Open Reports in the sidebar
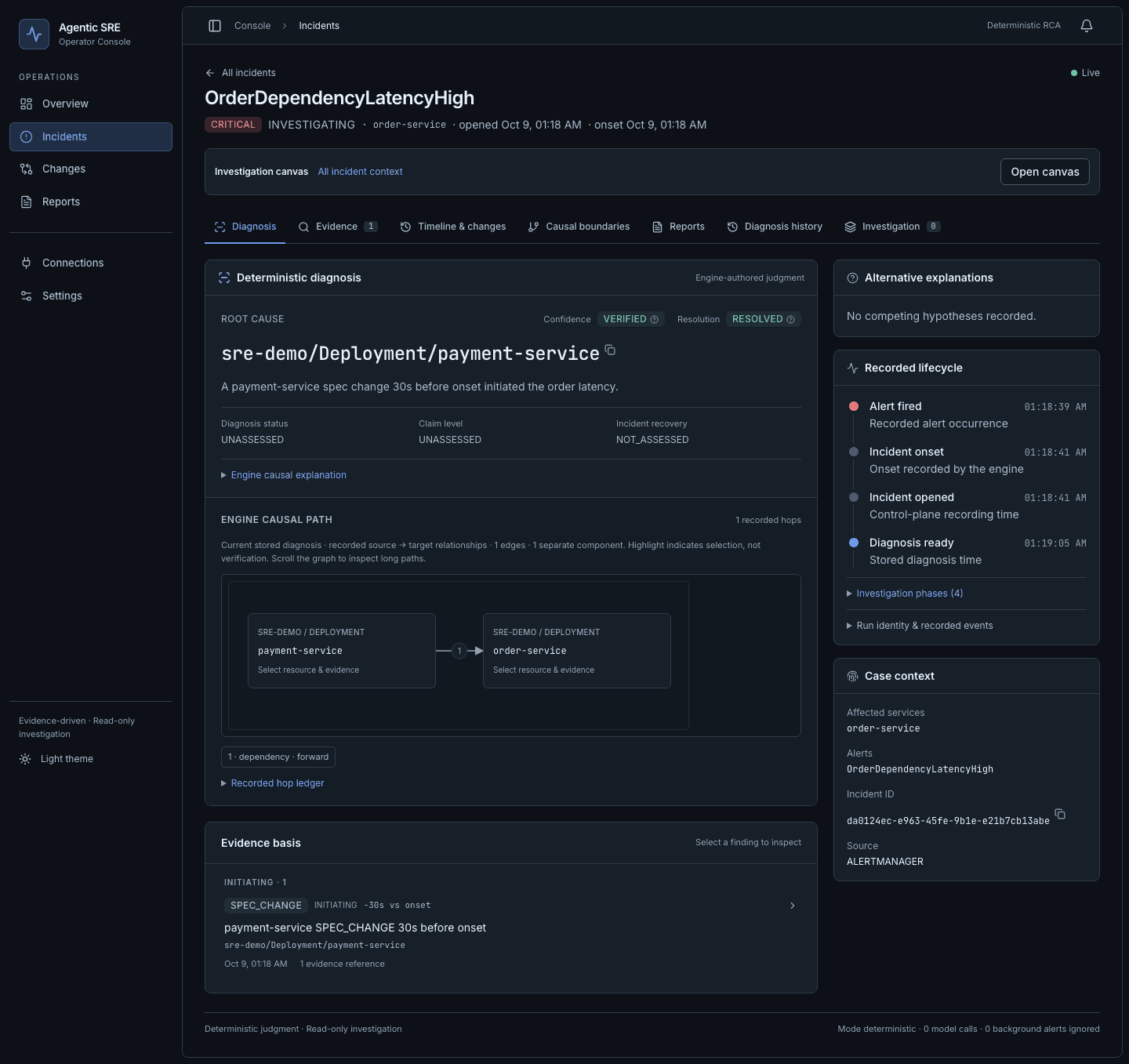The image size is (1129, 1064). click(x=91, y=202)
